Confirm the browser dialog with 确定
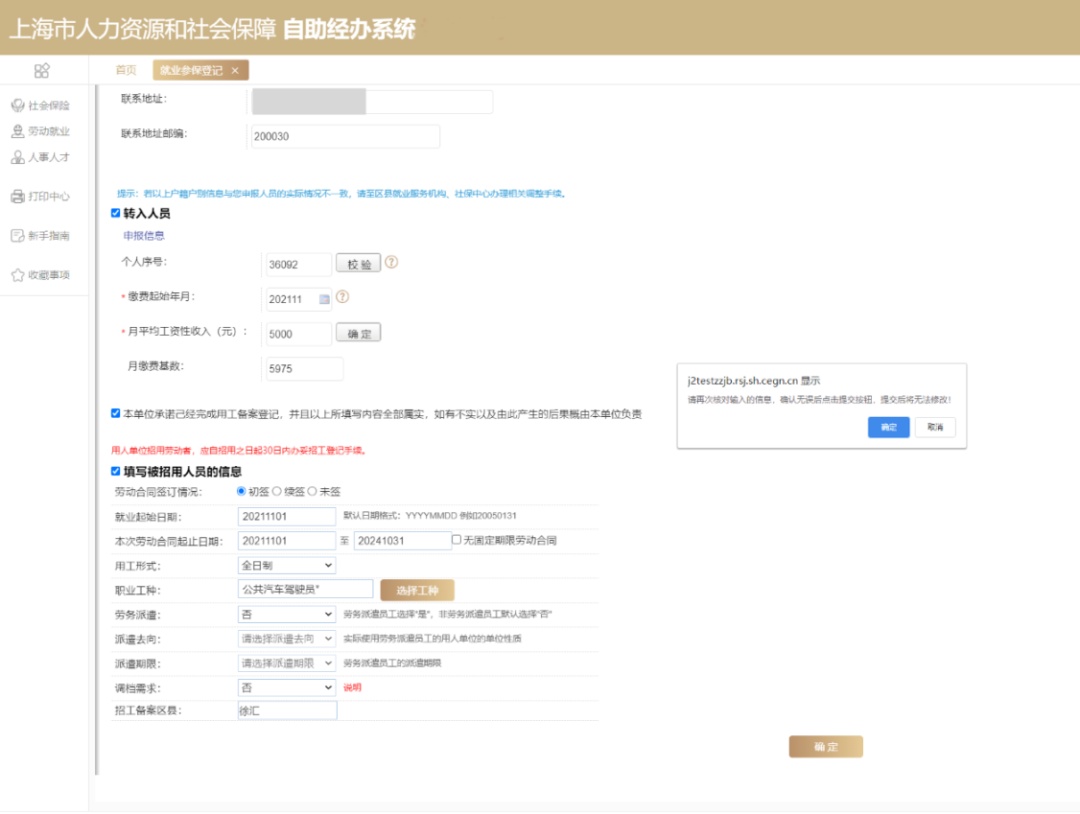1080x814 pixels. [x=888, y=427]
